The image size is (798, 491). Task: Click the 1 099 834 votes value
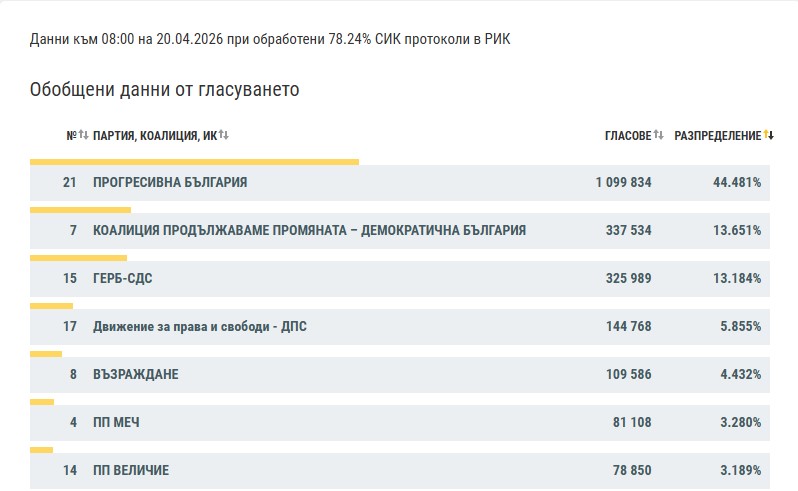click(x=622, y=183)
